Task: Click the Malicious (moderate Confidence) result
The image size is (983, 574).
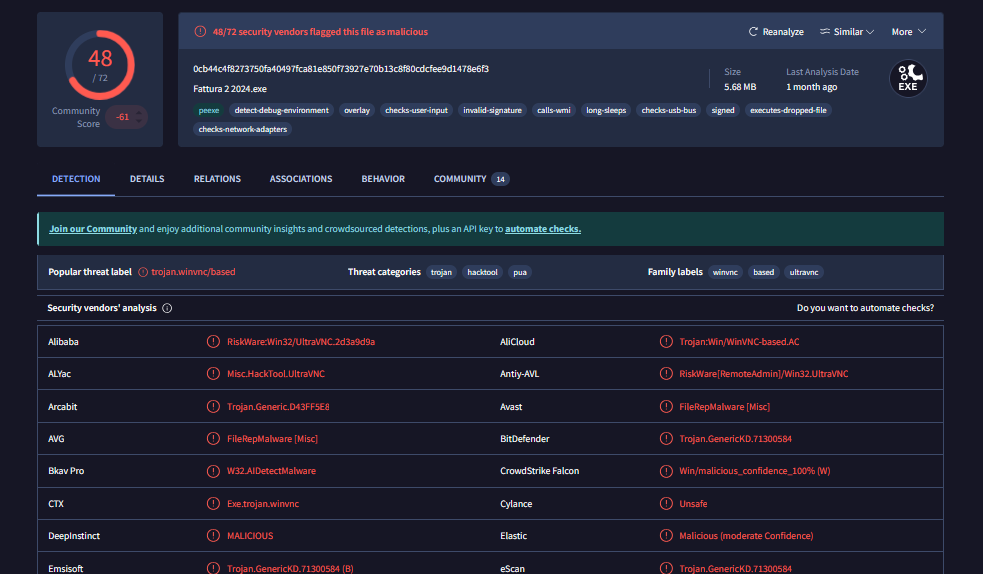Action: point(746,536)
